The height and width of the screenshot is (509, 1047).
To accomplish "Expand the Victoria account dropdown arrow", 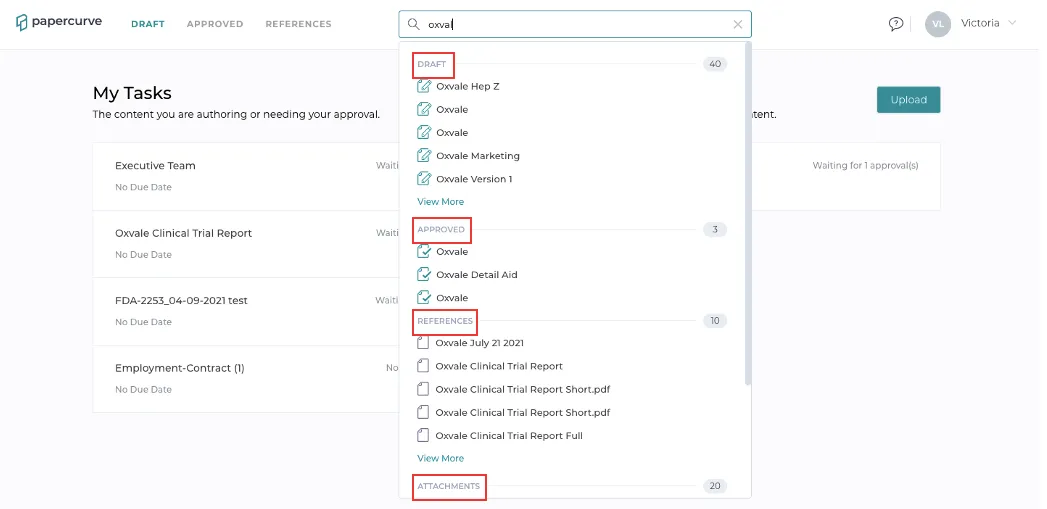I will (x=1012, y=23).
